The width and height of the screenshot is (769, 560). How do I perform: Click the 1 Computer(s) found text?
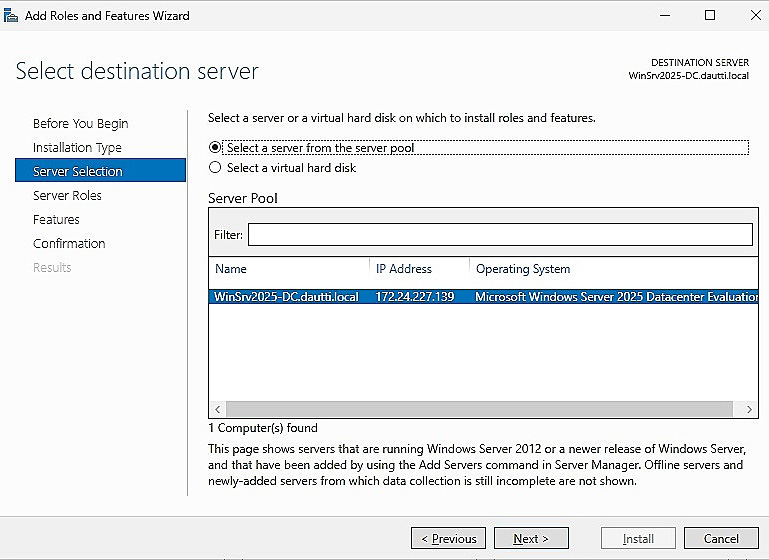pyautogui.click(x=263, y=428)
